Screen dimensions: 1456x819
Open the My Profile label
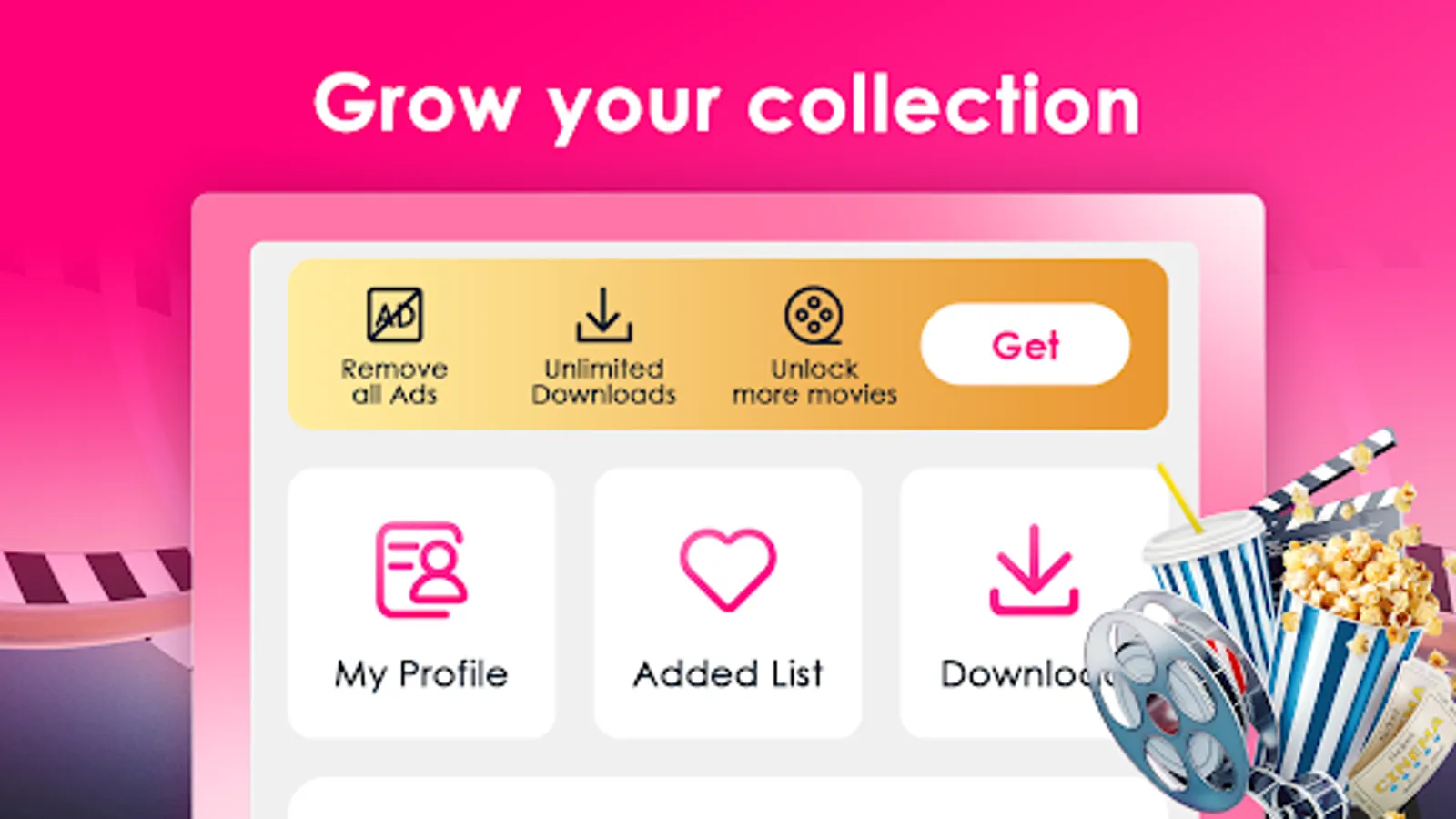click(x=421, y=674)
